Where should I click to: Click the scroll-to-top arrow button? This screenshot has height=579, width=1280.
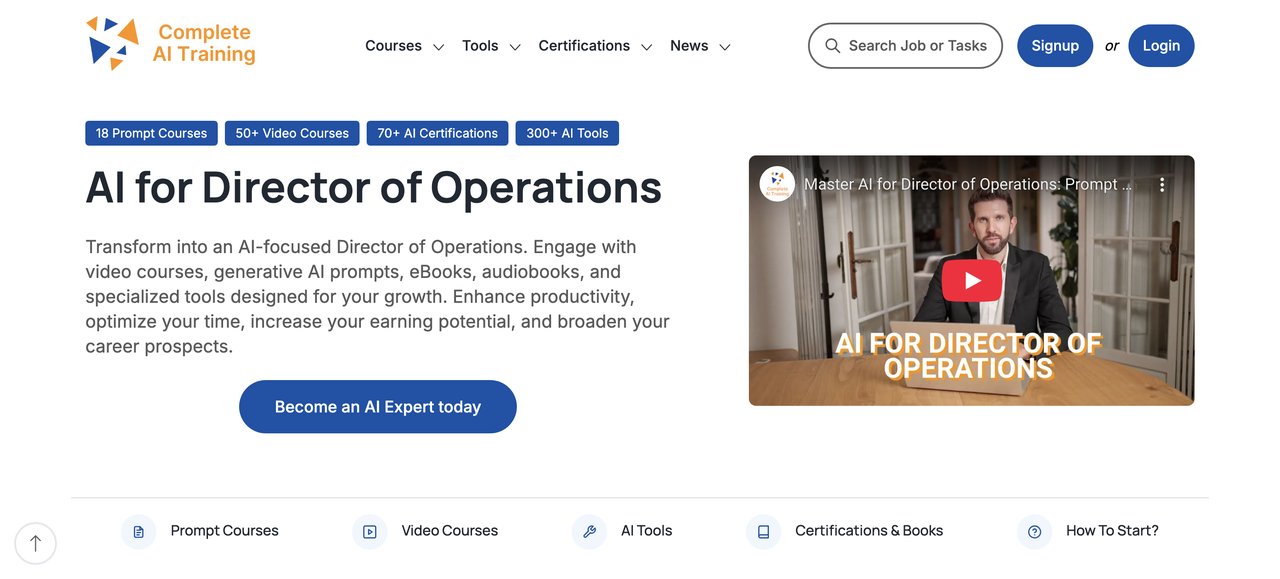pos(36,544)
